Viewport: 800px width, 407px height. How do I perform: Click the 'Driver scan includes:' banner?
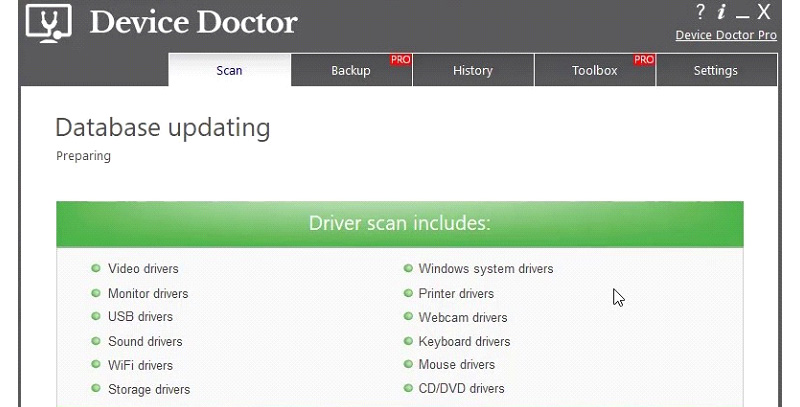pos(399,223)
